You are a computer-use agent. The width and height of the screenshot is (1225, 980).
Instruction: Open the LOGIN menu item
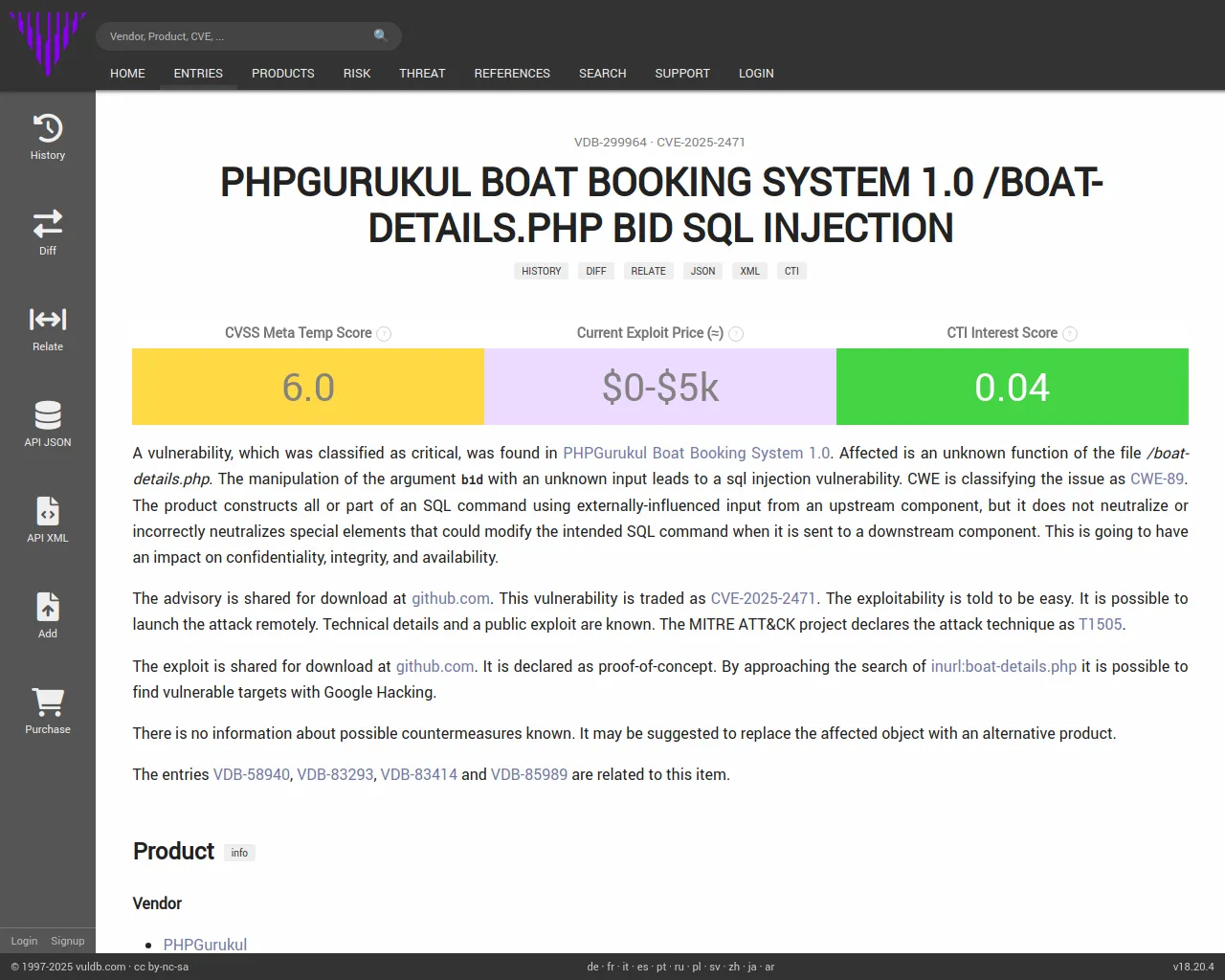(x=756, y=73)
